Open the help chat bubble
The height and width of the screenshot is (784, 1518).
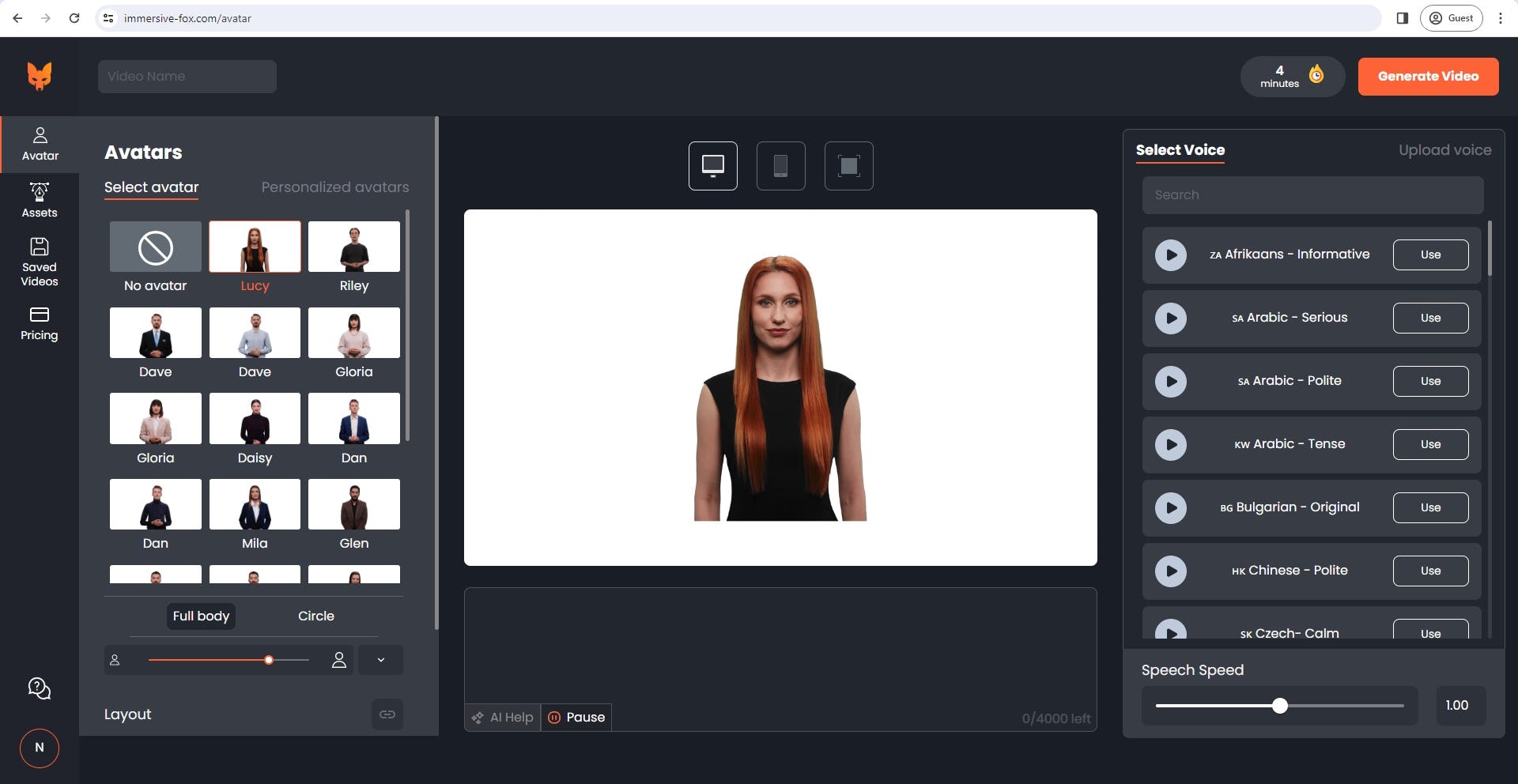39,688
